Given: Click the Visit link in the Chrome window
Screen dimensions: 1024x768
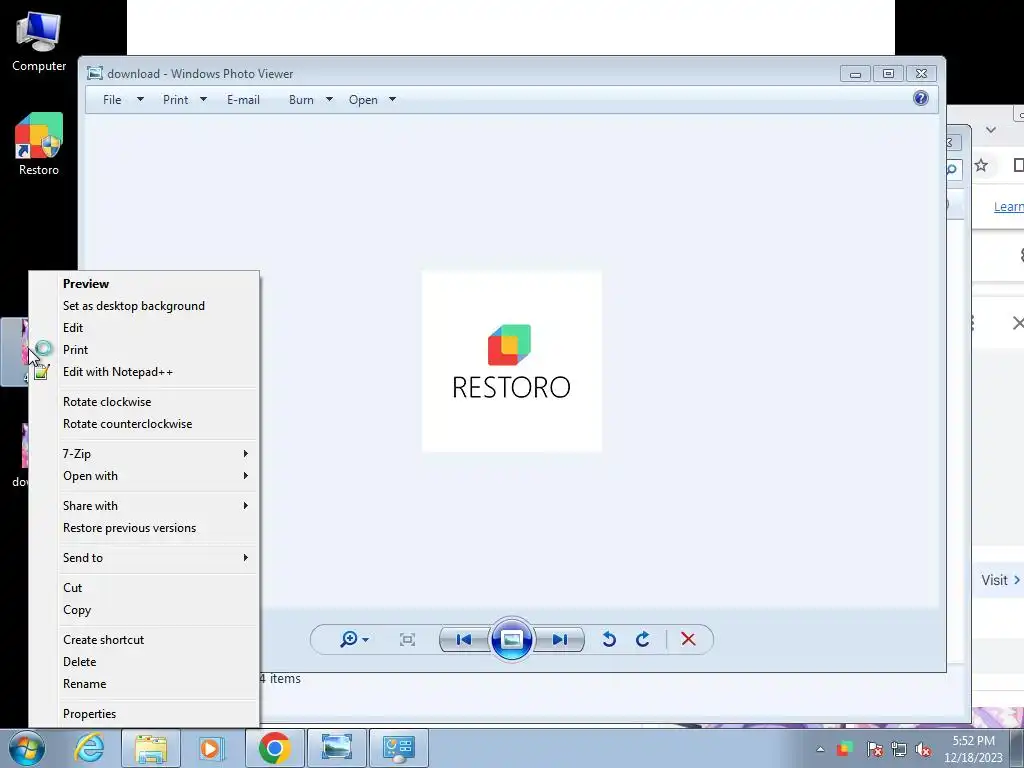Looking at the screenshot, I should [1000, 580].
